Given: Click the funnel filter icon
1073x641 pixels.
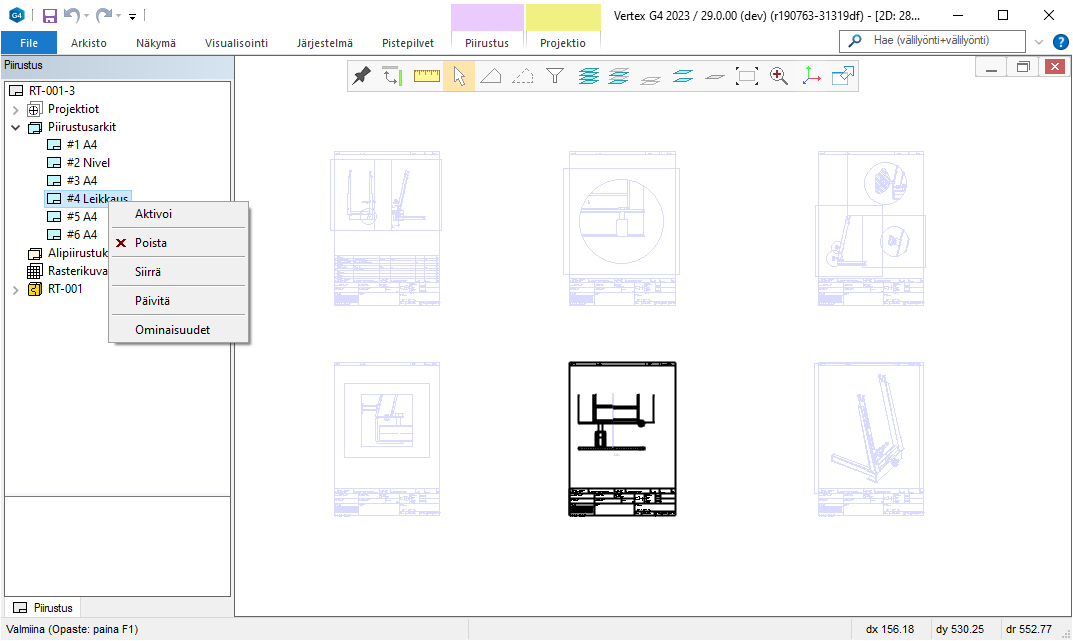Looking at the screenshot, I should click(555, 76).
